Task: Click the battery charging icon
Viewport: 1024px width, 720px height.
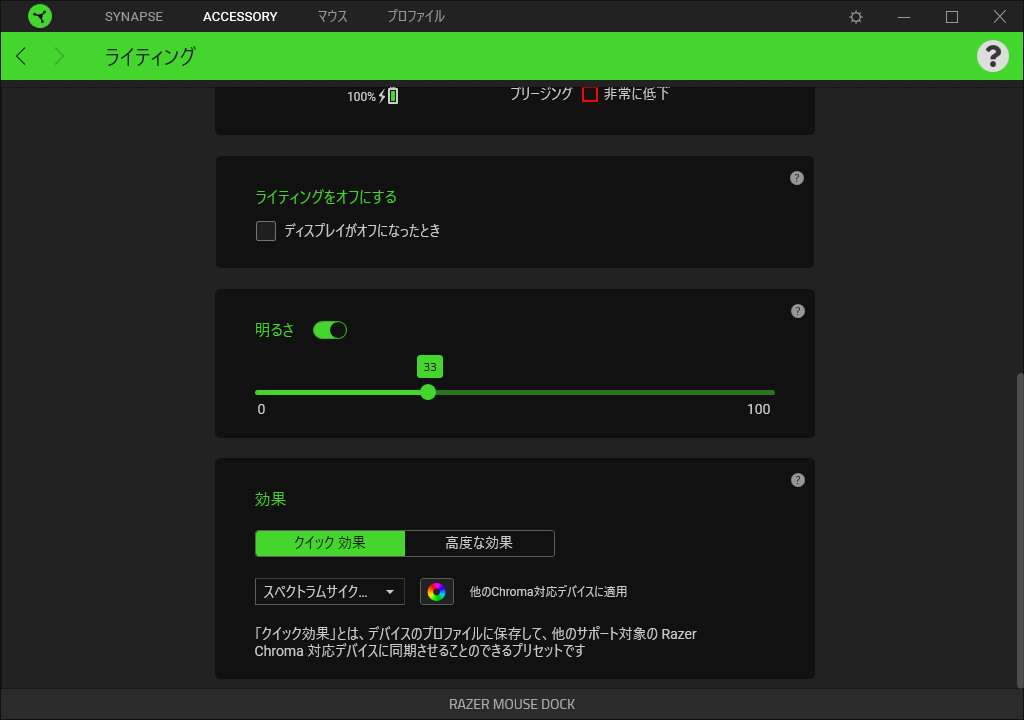Action: click(x=389, y=96)
